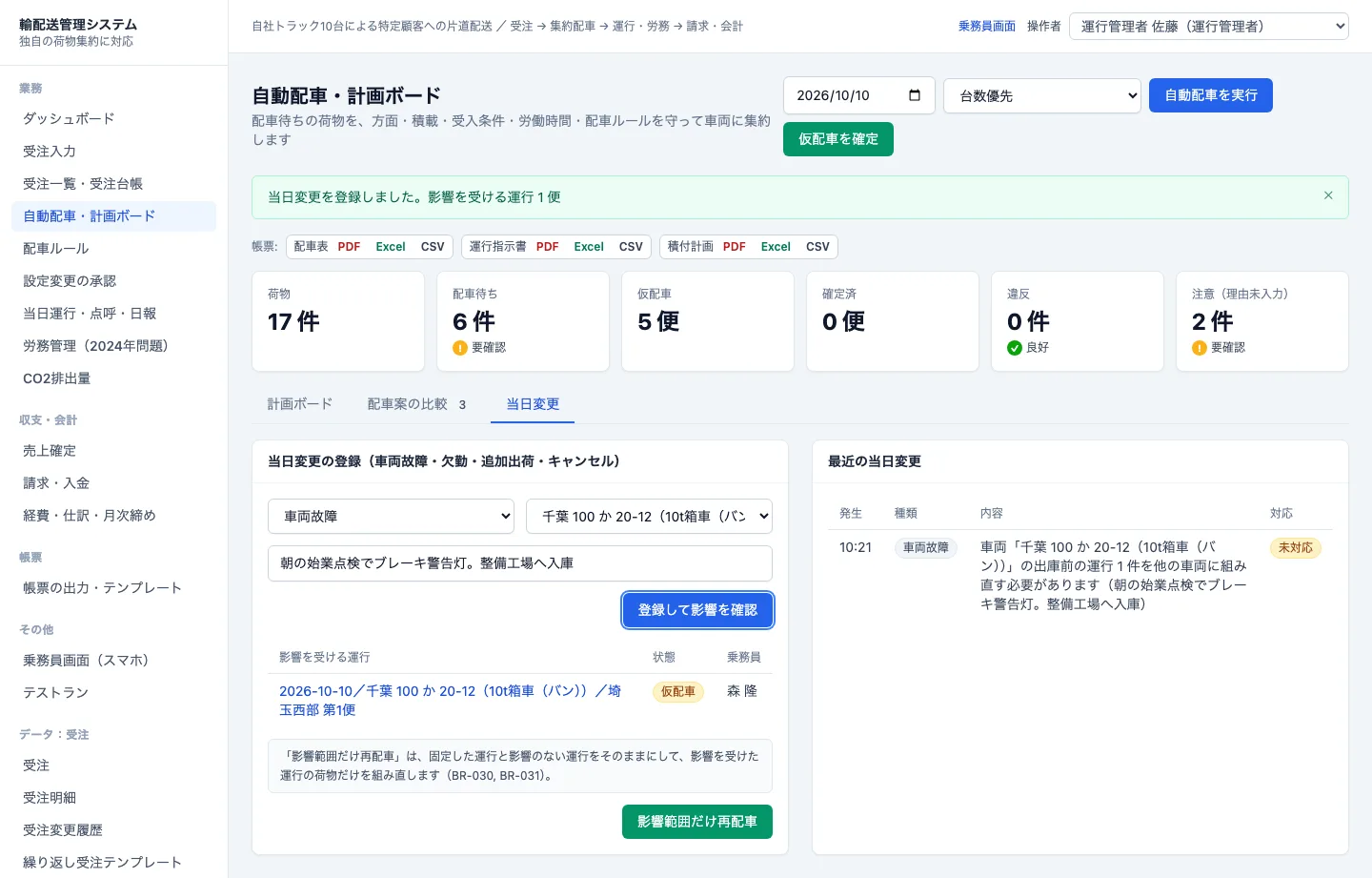Open the 台数優先 priority dropdown

click(x=1042, y=95)
